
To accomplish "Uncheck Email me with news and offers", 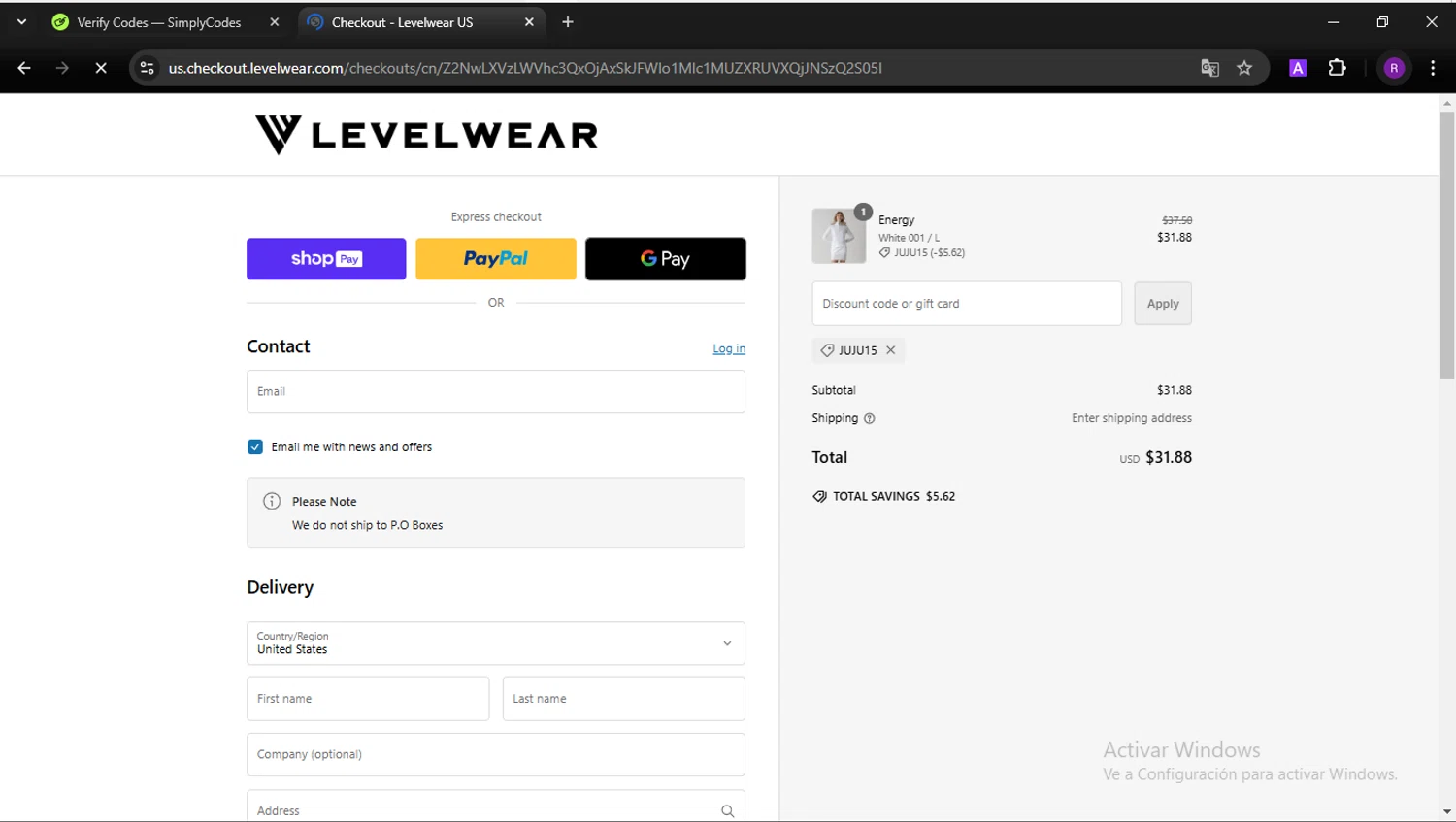I will (255, 447).
